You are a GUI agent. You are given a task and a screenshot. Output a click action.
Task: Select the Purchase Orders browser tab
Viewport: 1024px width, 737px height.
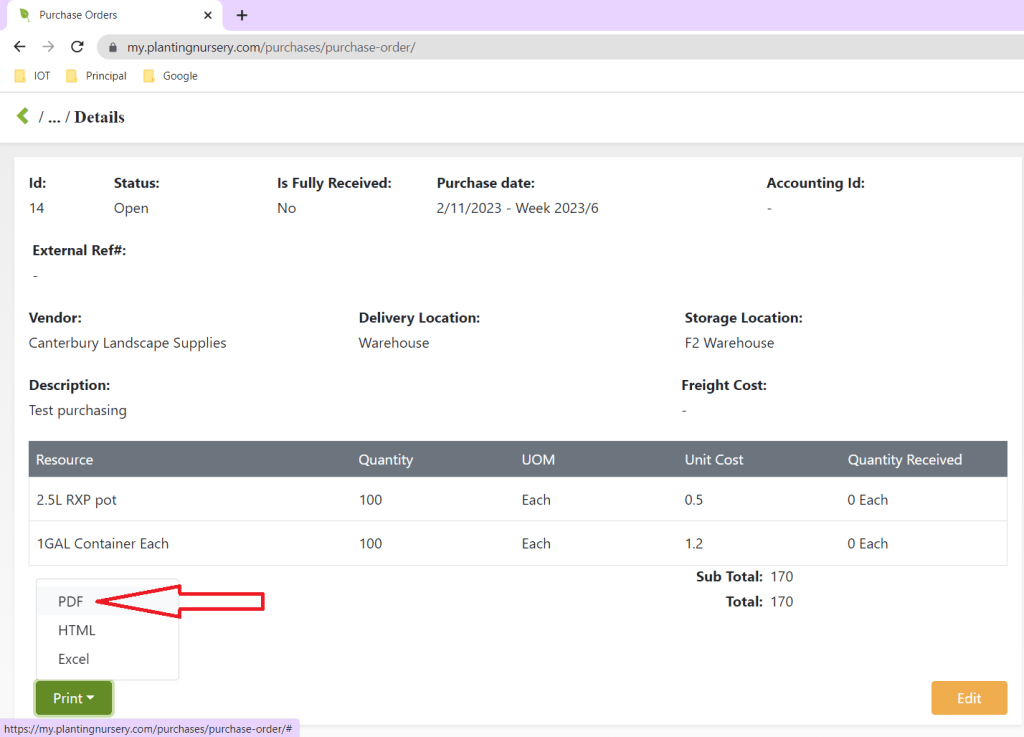(x=110, y=15)
